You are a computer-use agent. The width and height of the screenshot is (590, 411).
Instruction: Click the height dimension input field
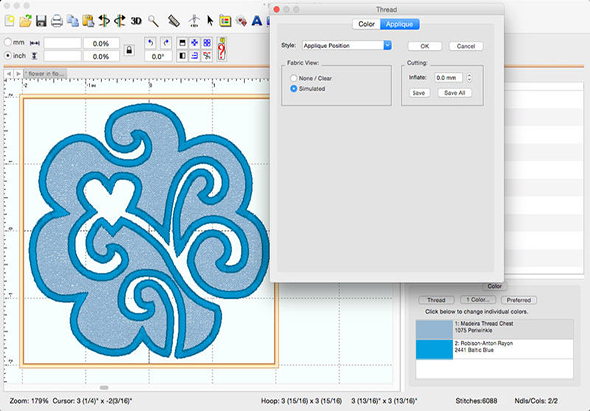pos(62,56)
